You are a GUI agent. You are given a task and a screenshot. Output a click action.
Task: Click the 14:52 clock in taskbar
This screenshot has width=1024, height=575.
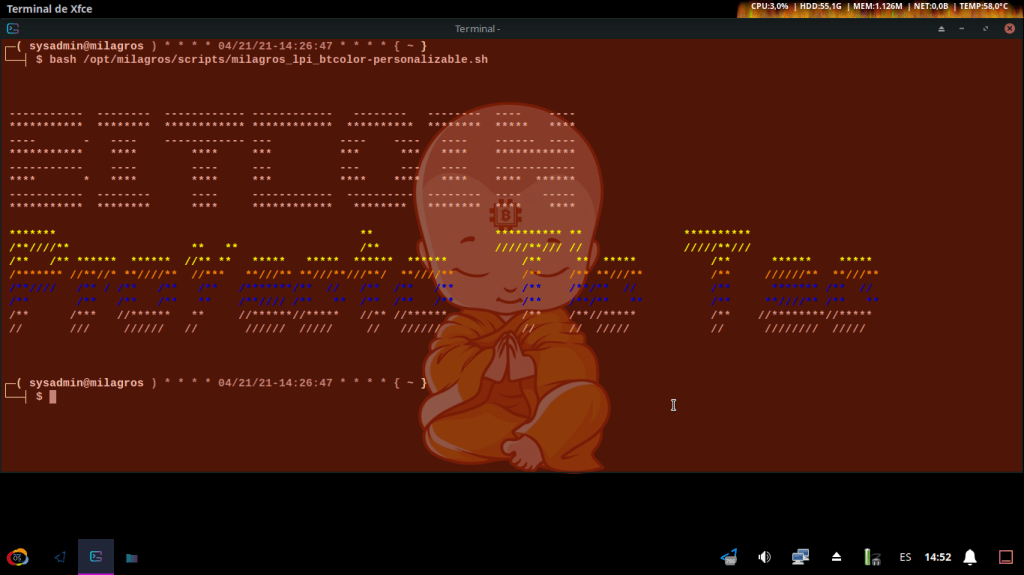(938, 556)
